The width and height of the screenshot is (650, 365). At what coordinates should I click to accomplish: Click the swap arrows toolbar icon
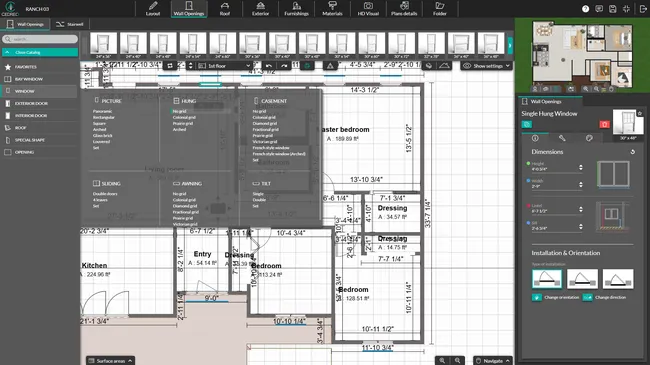pos(170,66)
